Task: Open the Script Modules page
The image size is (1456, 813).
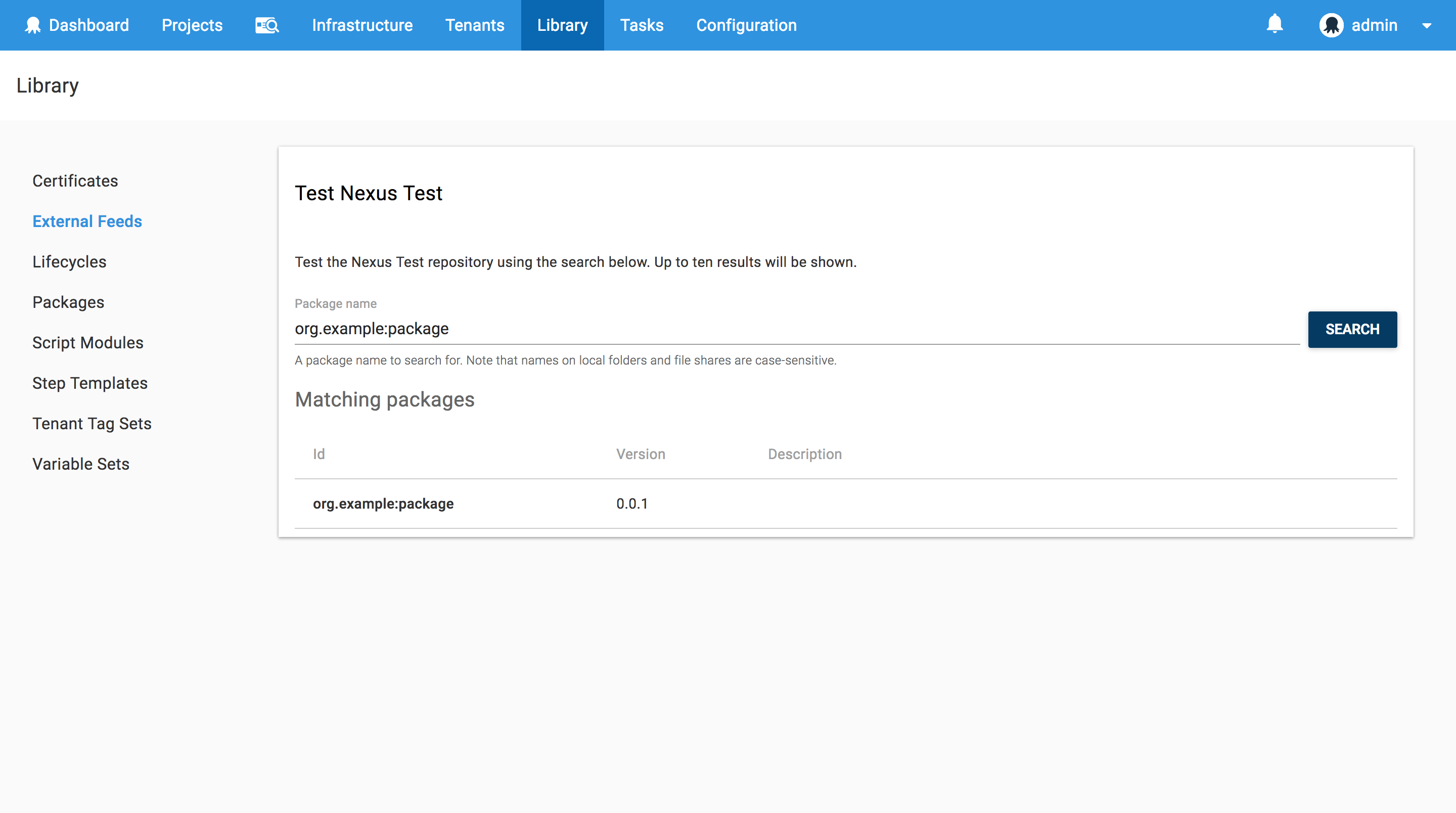Action: (x=87, y=343)
